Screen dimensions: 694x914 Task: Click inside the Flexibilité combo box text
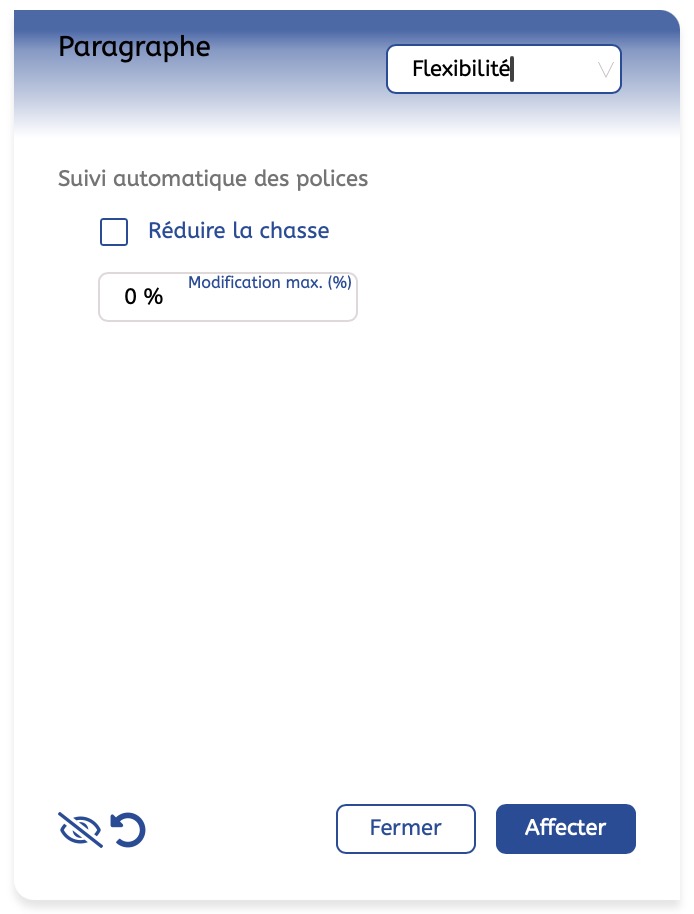(x=461, y=69)
